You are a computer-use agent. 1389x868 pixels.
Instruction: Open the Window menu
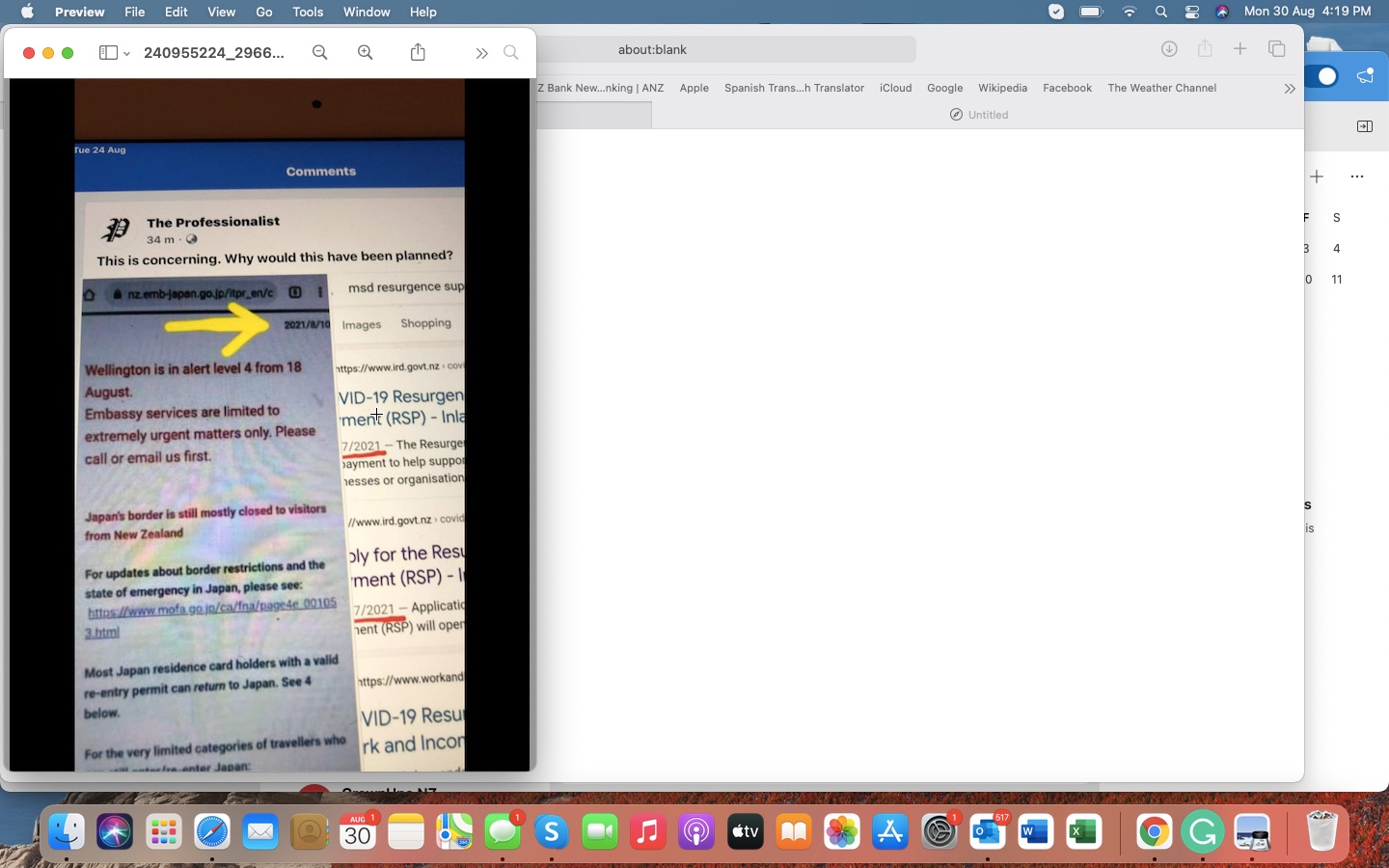[x=367, y=12]
